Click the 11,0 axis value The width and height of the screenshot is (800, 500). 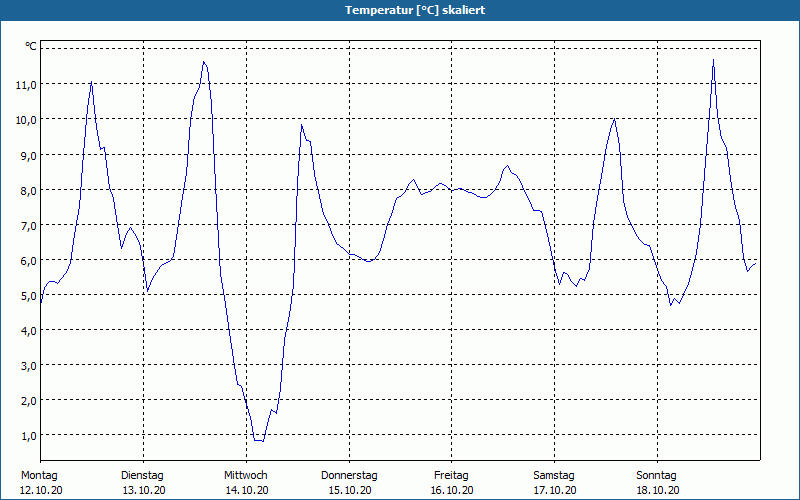coord(27,85)
